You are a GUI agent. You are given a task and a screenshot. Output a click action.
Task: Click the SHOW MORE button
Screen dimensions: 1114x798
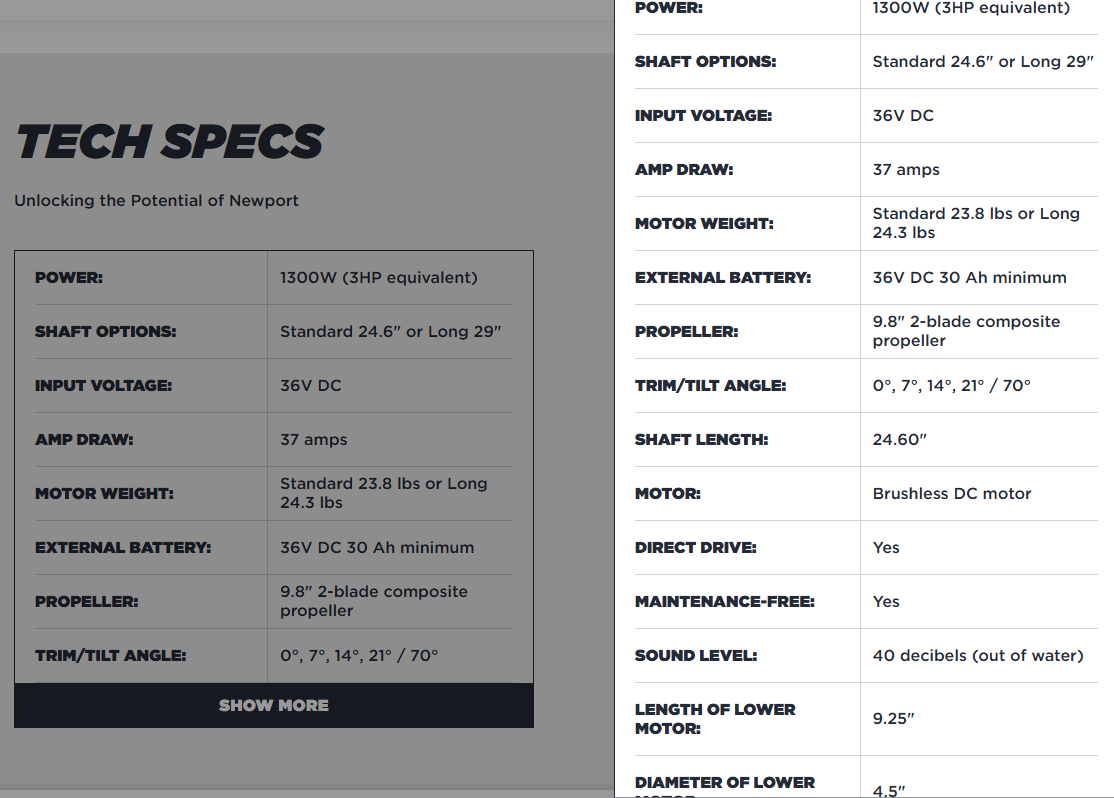coord(273,705)
